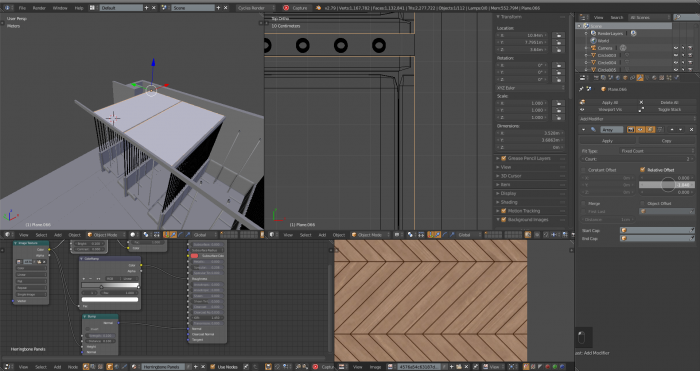Viewport: 700px width, 371px height.
Task: Lock the Location X transform
Action: click(558, 35)
